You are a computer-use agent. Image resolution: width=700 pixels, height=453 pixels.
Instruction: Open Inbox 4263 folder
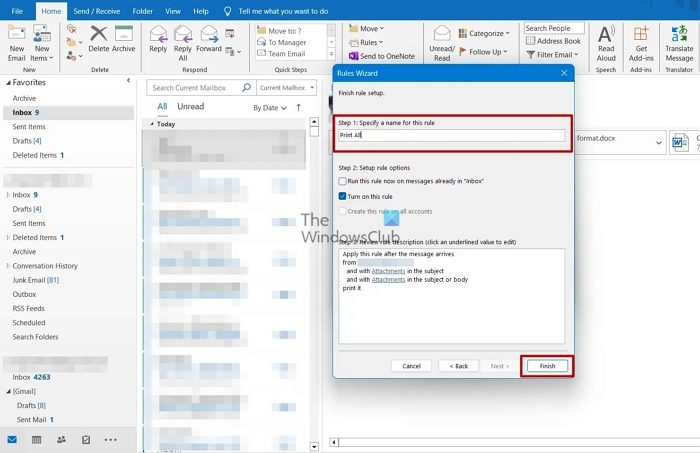(x=31, y=377)
